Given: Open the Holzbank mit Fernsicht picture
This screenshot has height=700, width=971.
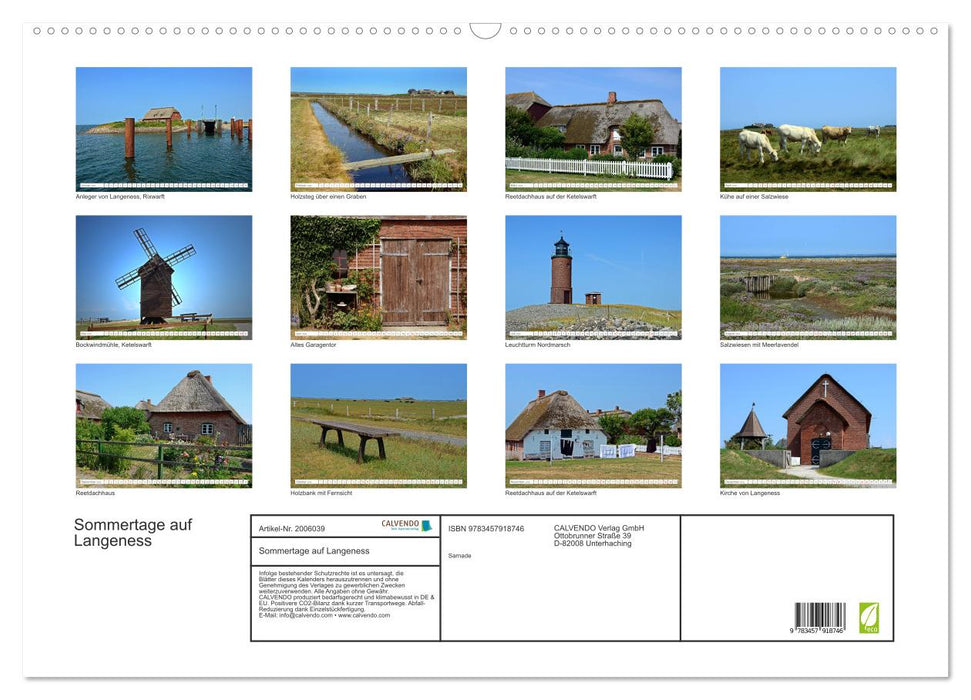Looking at the screenshot, I should (378, 425).
